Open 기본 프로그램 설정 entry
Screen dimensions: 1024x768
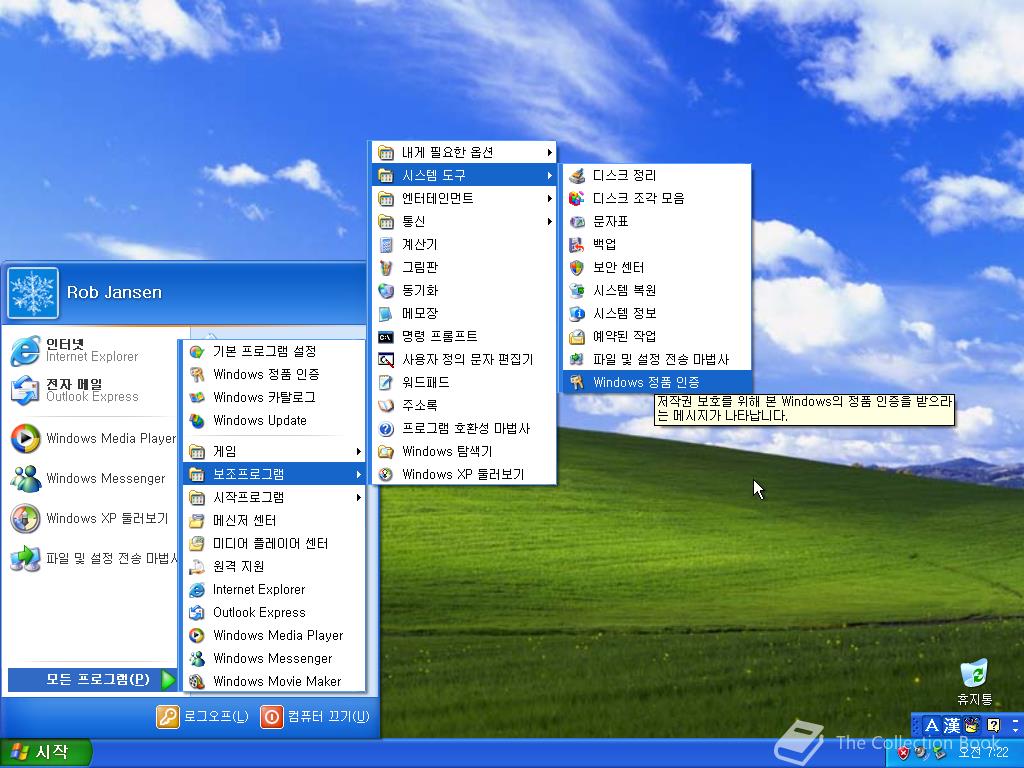[273, 351]
